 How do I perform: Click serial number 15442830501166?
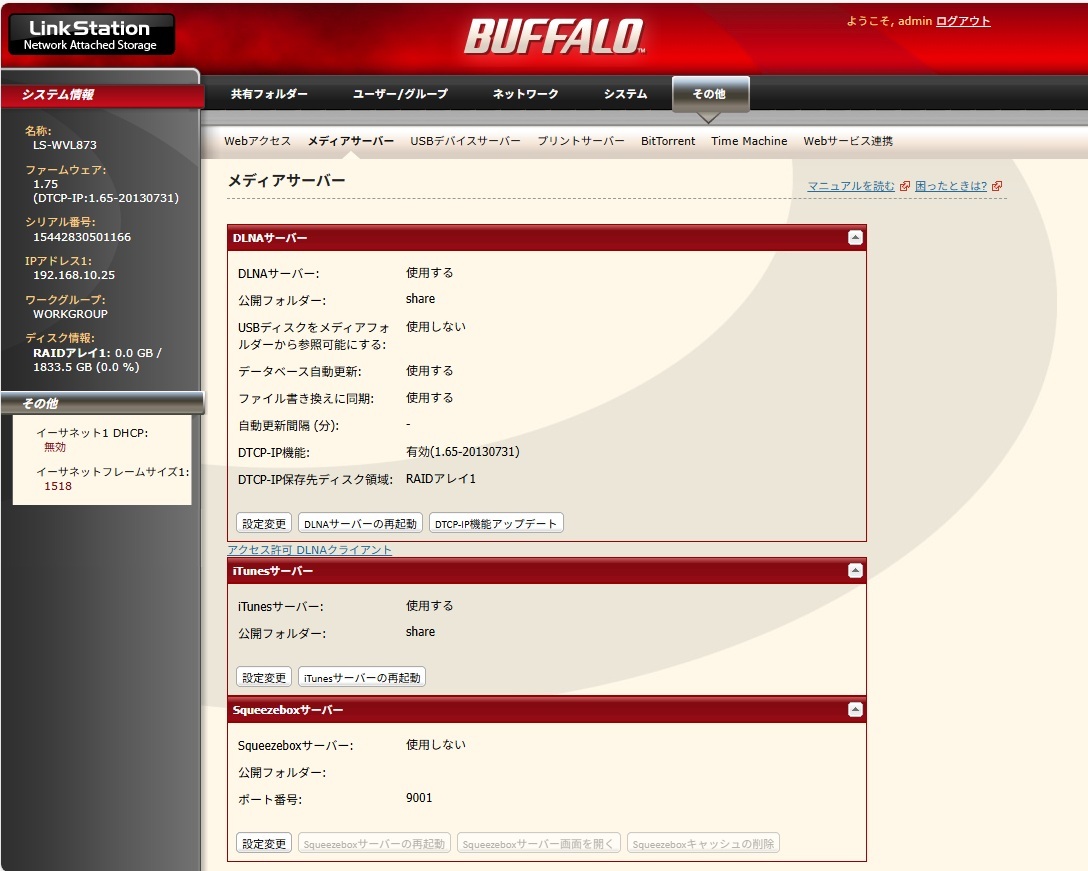[82, 237]
